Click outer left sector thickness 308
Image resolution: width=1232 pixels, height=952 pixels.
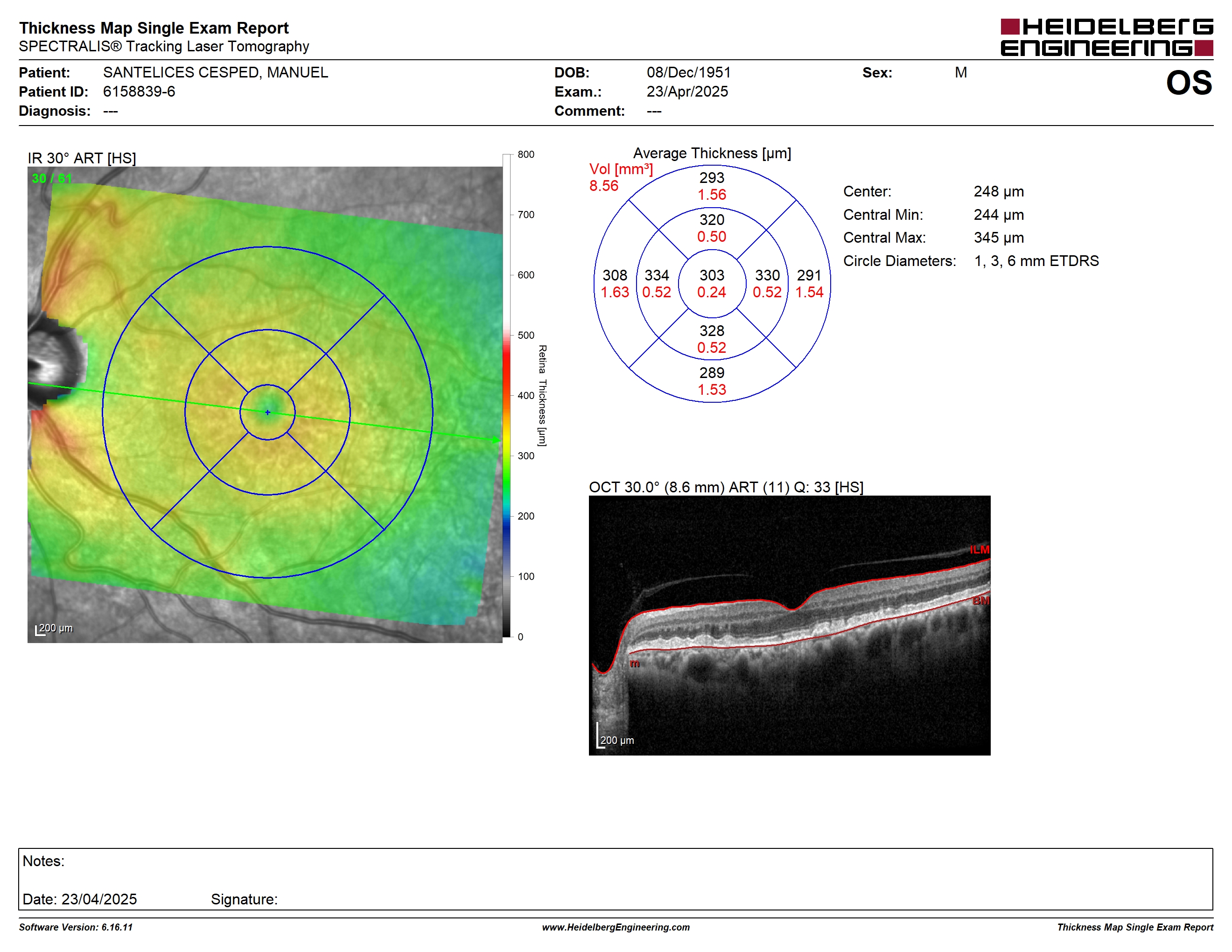615,275
